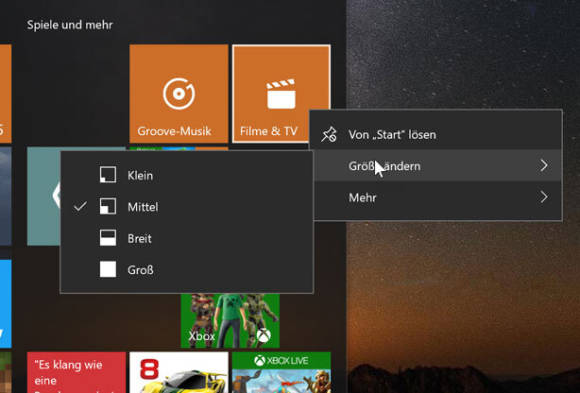Image resolution: width=580 pixels, height=393 pixels.
Task: Expand the arrow next to Größe ändern
Action: 543,165
